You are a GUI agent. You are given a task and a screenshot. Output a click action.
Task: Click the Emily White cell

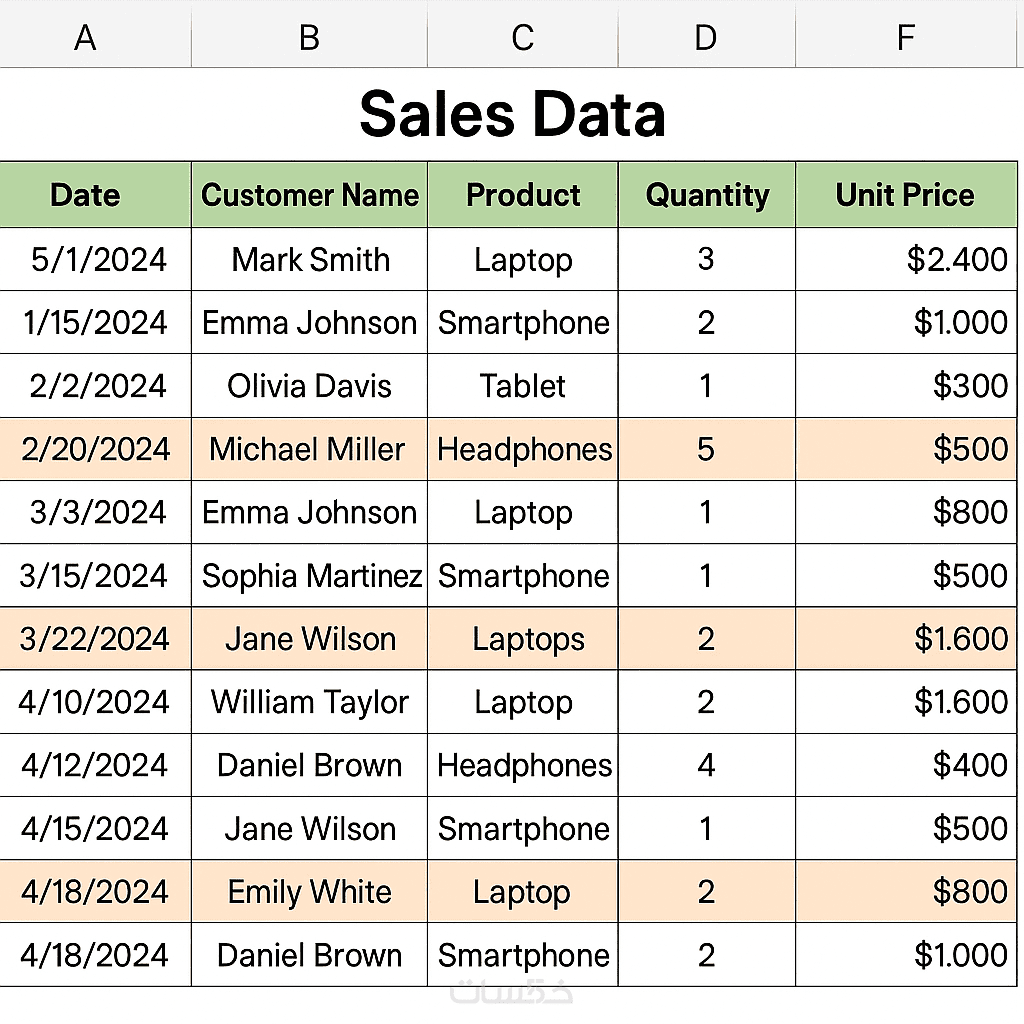click(x=309, y=892)
